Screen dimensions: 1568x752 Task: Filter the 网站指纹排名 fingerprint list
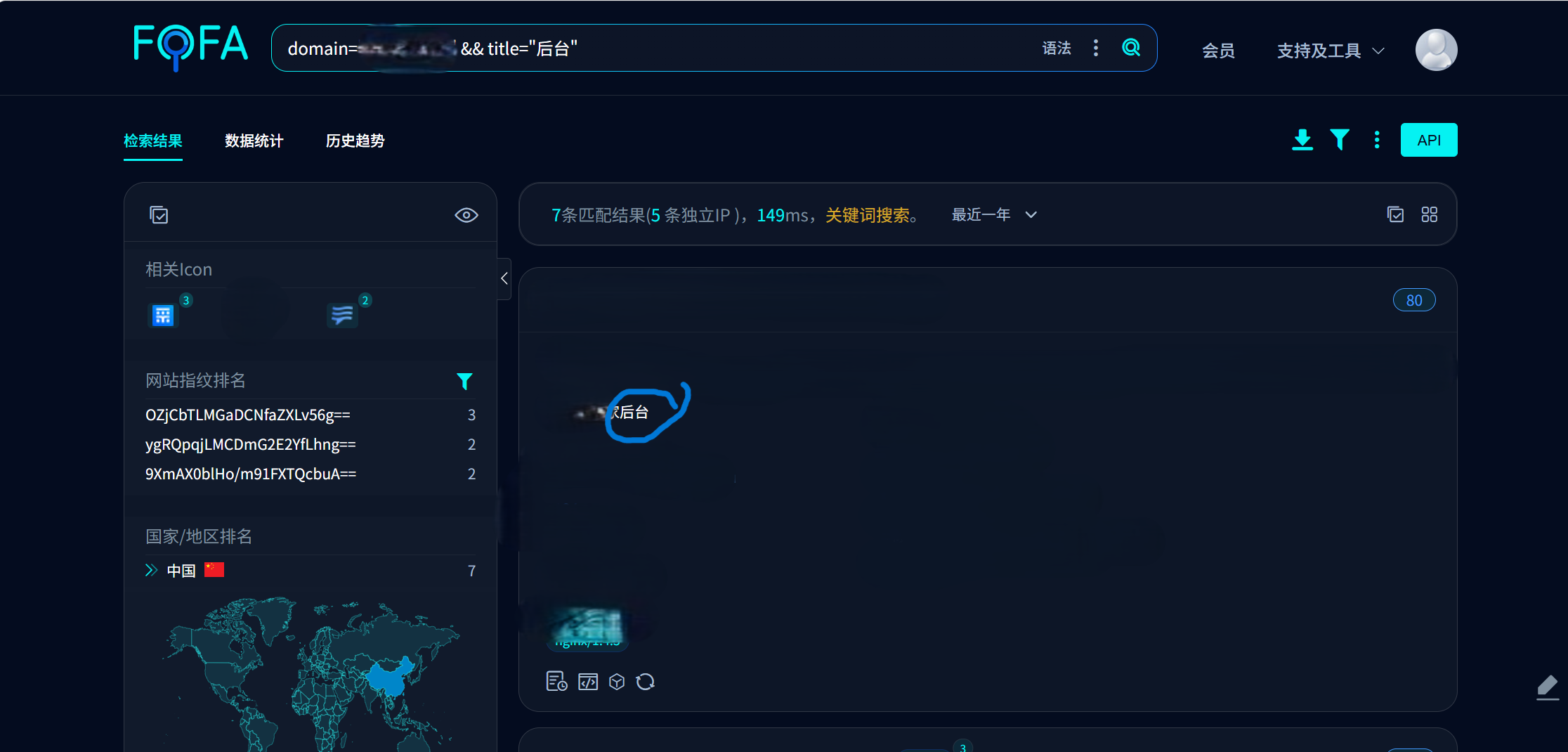tap(464, 381)
